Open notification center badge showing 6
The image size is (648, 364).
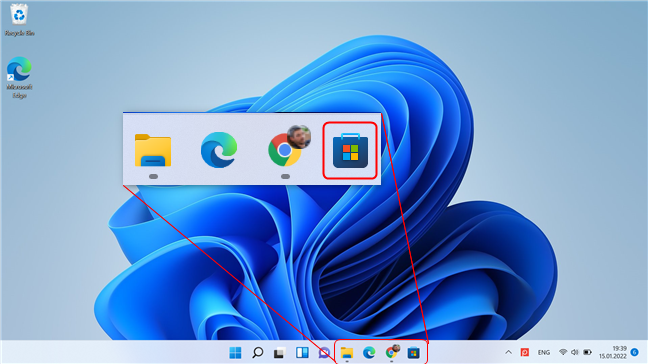click(x=635, y=352)
